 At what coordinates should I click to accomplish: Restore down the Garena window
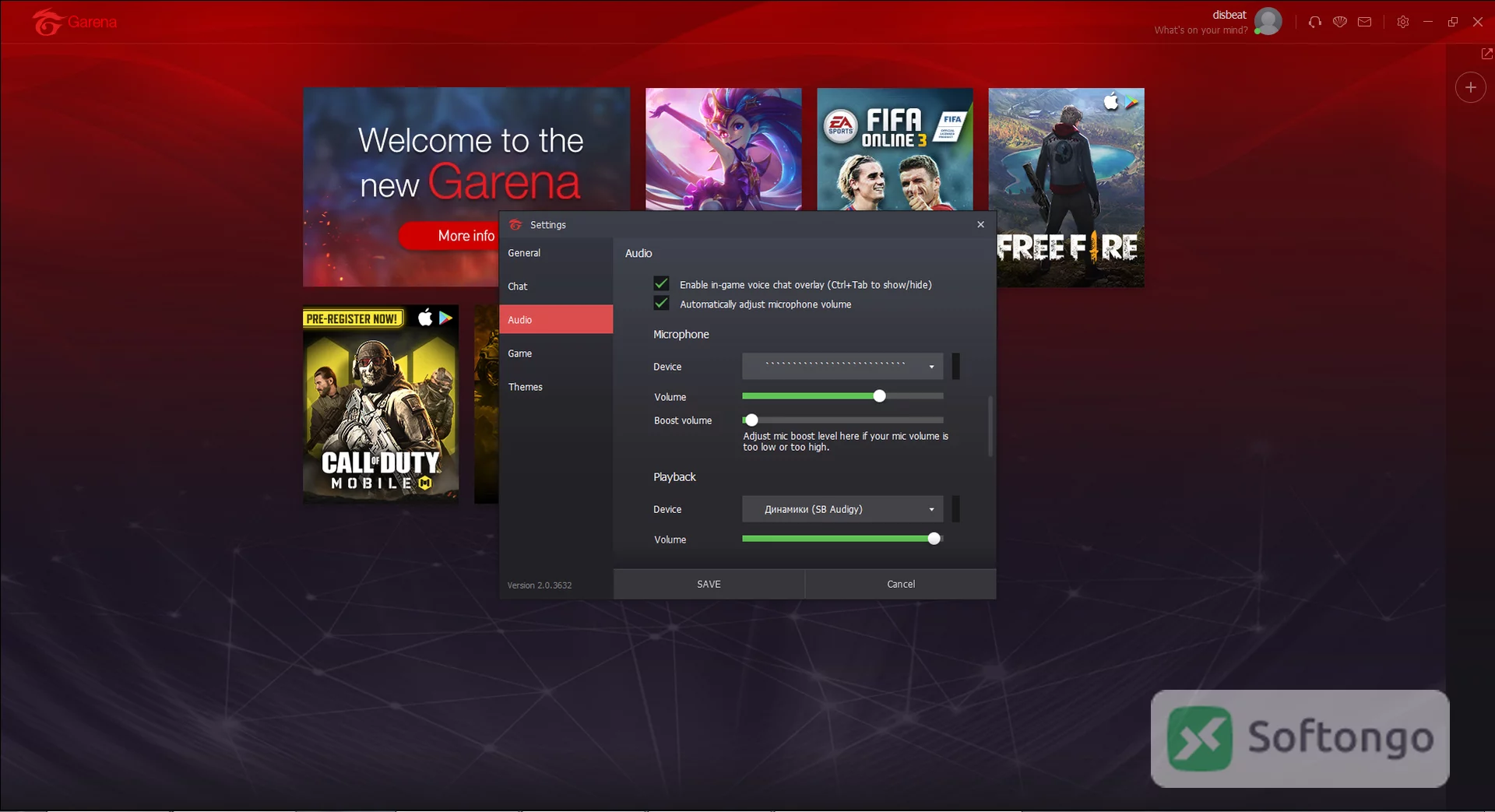[x=1453, y=22]
